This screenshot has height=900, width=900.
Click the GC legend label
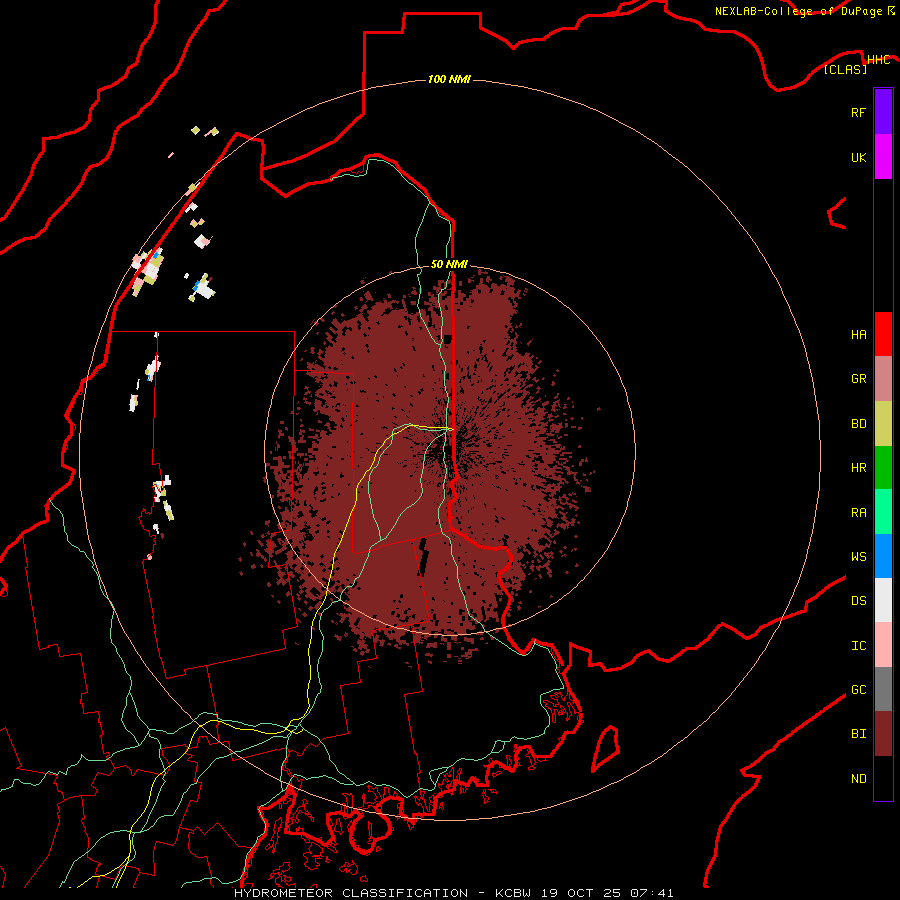pos(858,690)
